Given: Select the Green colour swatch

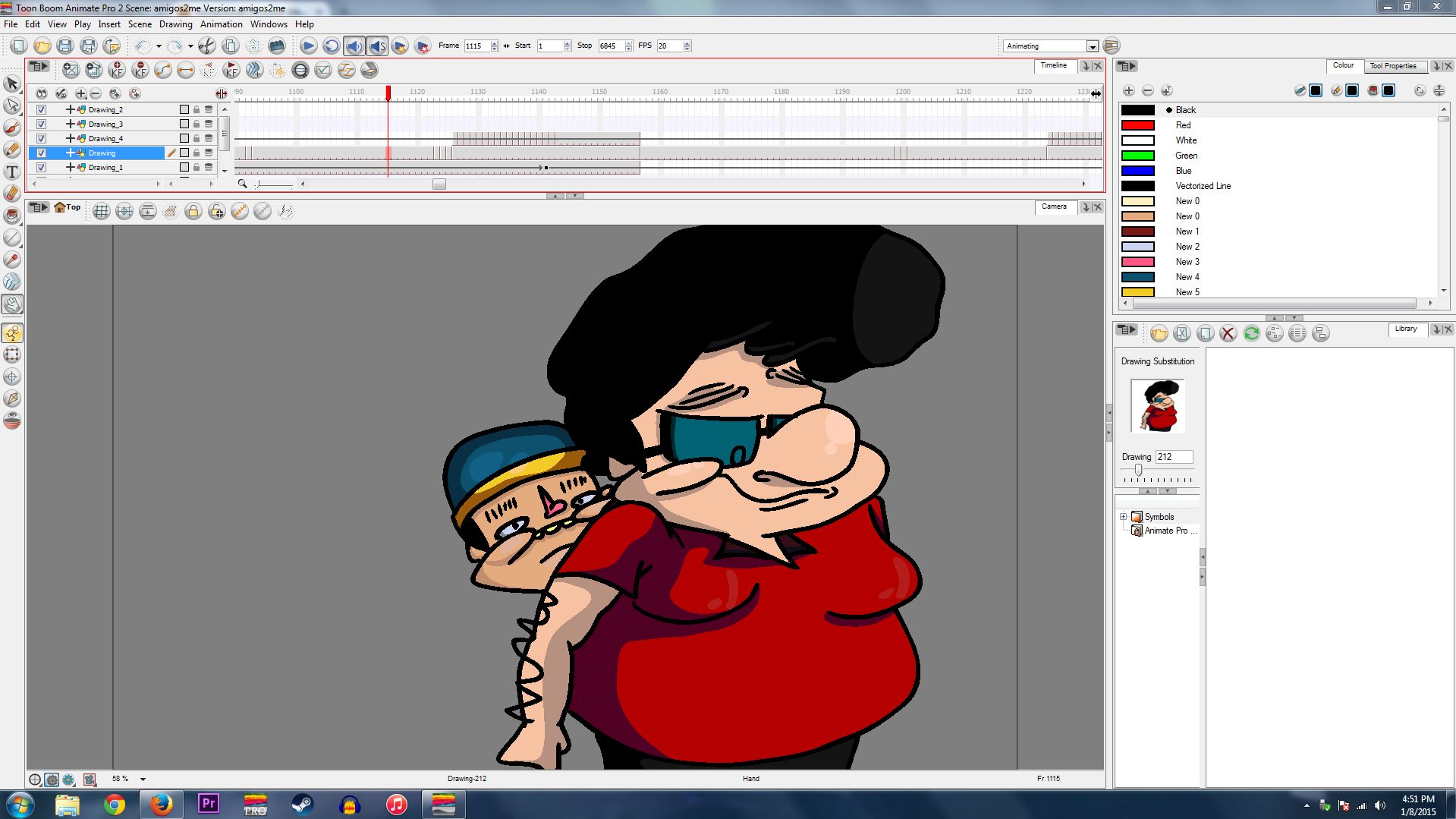Looking at the screenshot, I should (x=1137, y=156).
